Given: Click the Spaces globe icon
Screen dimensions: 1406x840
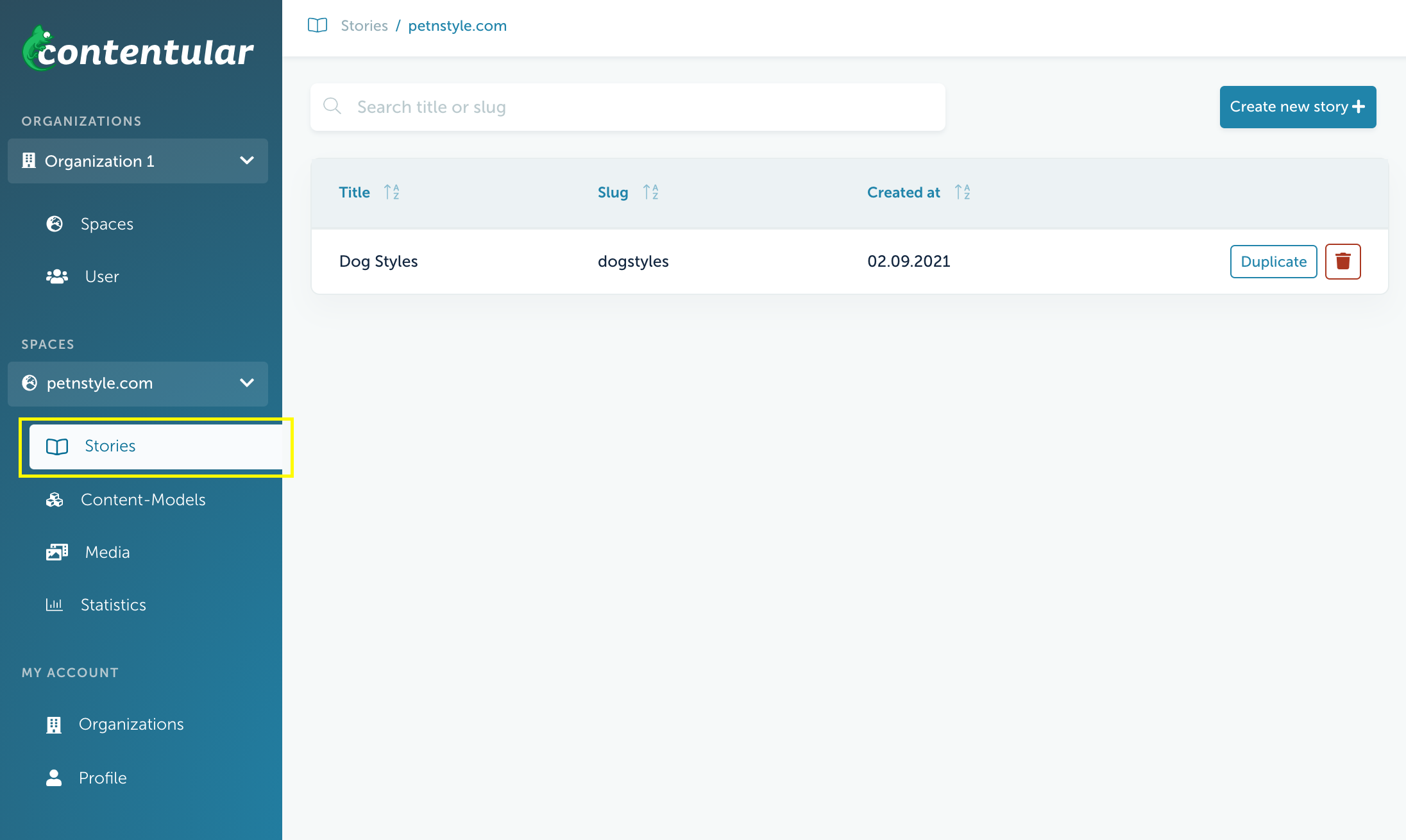Looking at the screenshot, I should (x=55, y=224).
